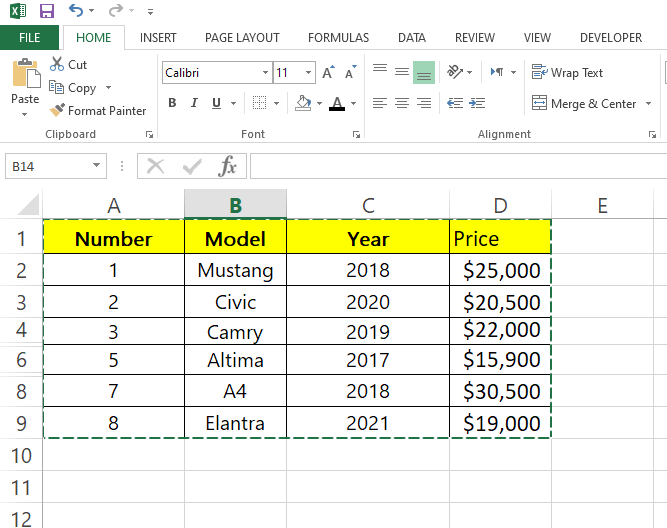
Task: Expand the Fill Color dropdown arrow
Action: (319, 103)
